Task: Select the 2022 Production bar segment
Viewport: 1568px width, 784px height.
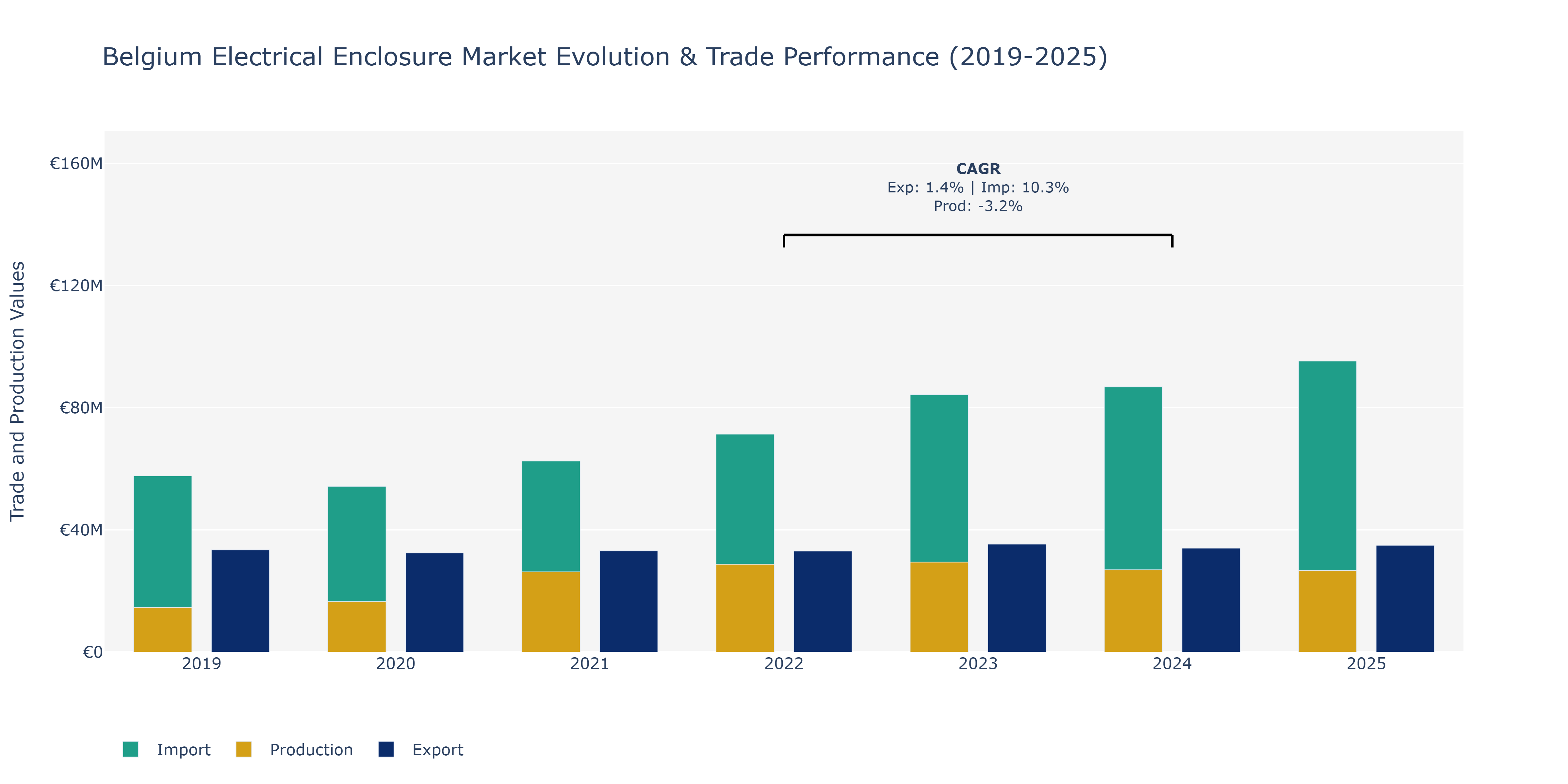Action: pos(745,608)
